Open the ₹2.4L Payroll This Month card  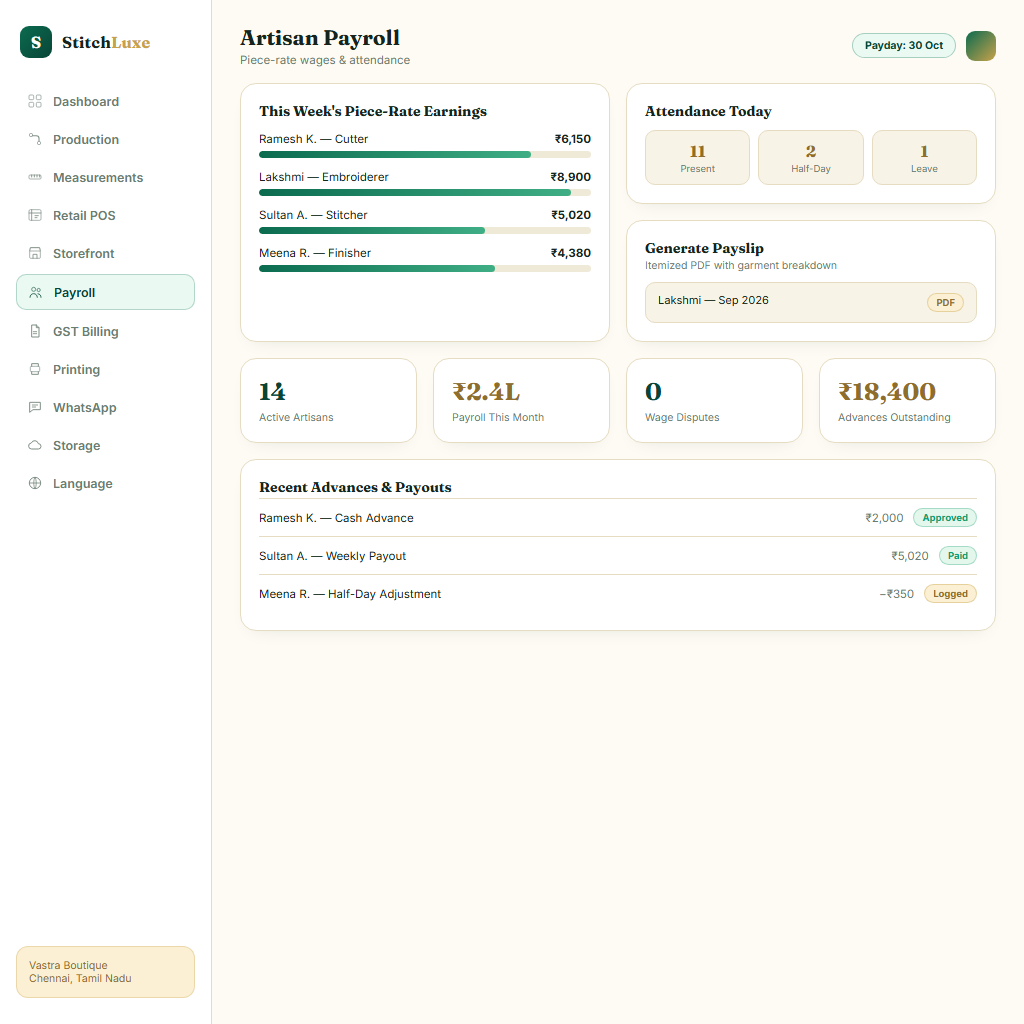pos(521,400)
